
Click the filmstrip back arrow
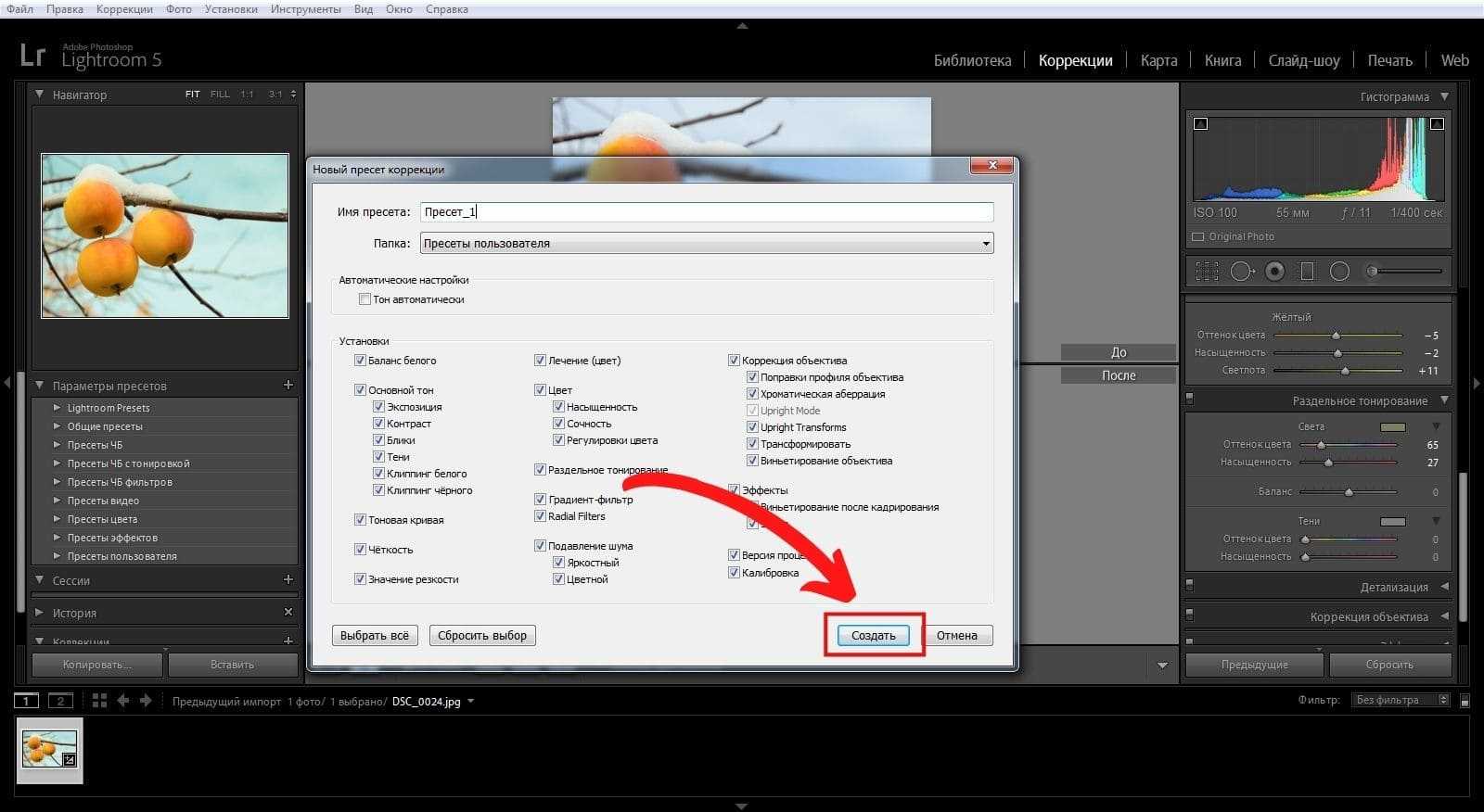pyautogui.click(x=122, y=701)
